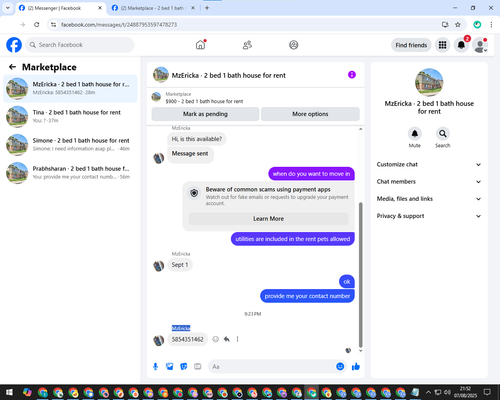Click the chat vertical scrollbar thumb
Screen dimensions: 500x400
(360, 275)
